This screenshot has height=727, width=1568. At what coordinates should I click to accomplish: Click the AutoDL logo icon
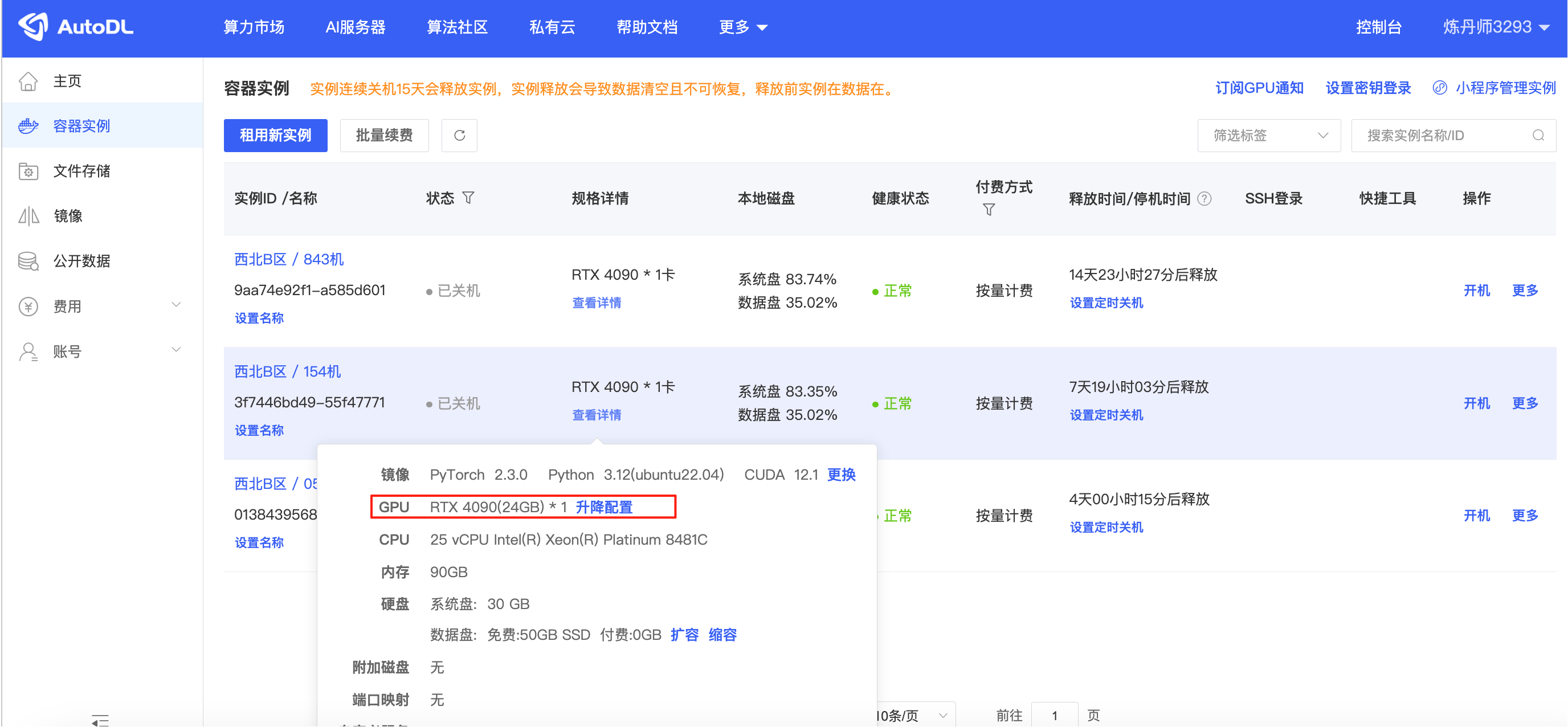(33, 26)
